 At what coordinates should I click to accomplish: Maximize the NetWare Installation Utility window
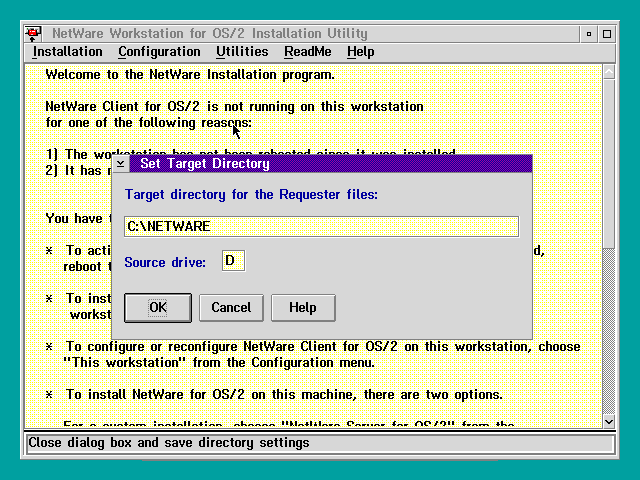(607, 34)
